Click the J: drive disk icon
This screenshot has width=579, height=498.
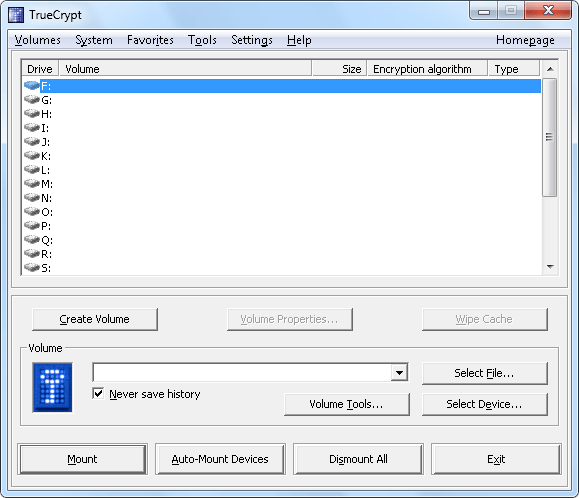tap(32, 142)
